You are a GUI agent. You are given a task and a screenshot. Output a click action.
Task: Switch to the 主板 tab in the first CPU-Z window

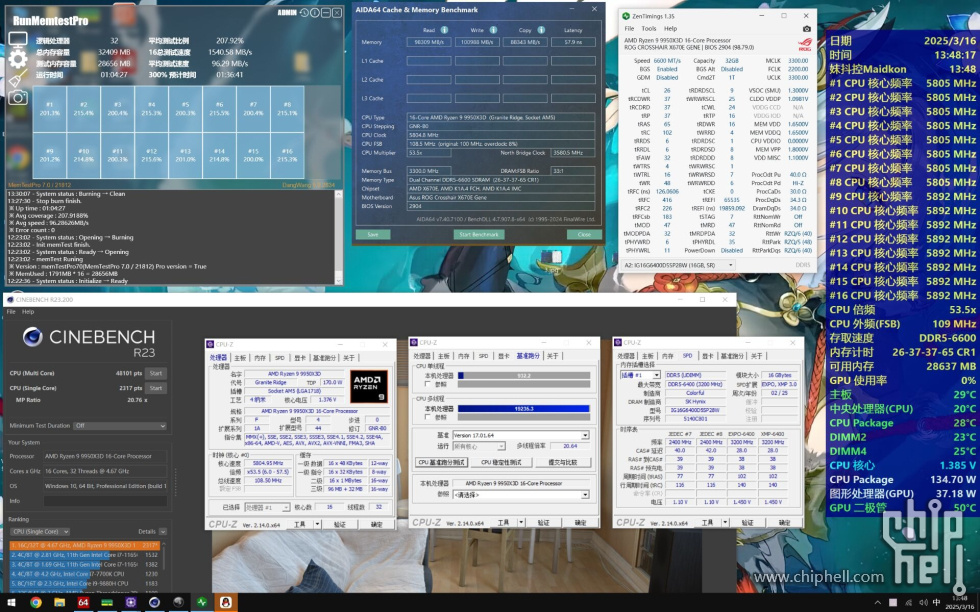coord(240,358)
